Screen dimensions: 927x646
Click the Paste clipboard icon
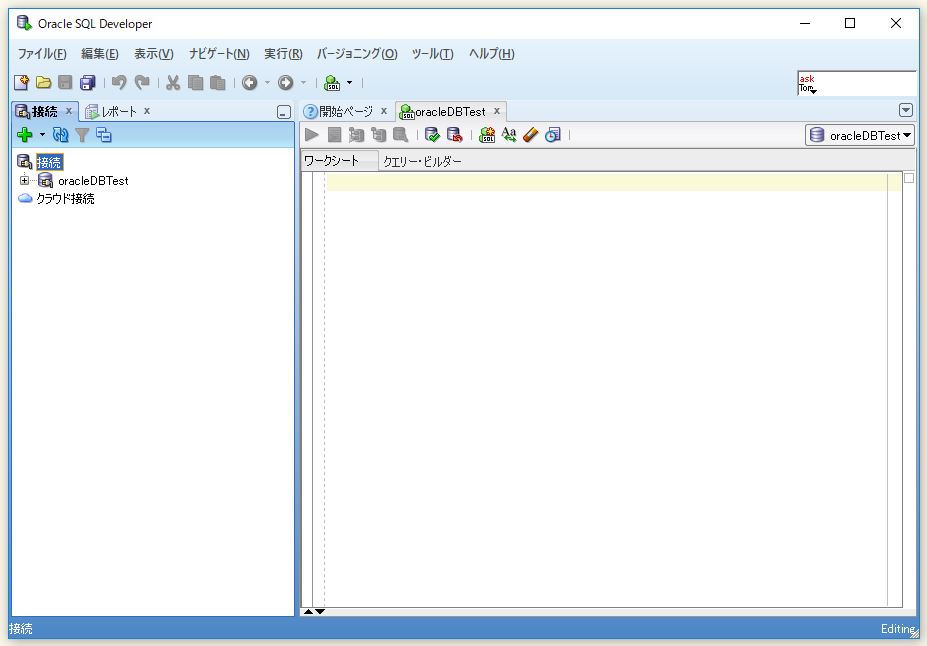tap(218, 83)
